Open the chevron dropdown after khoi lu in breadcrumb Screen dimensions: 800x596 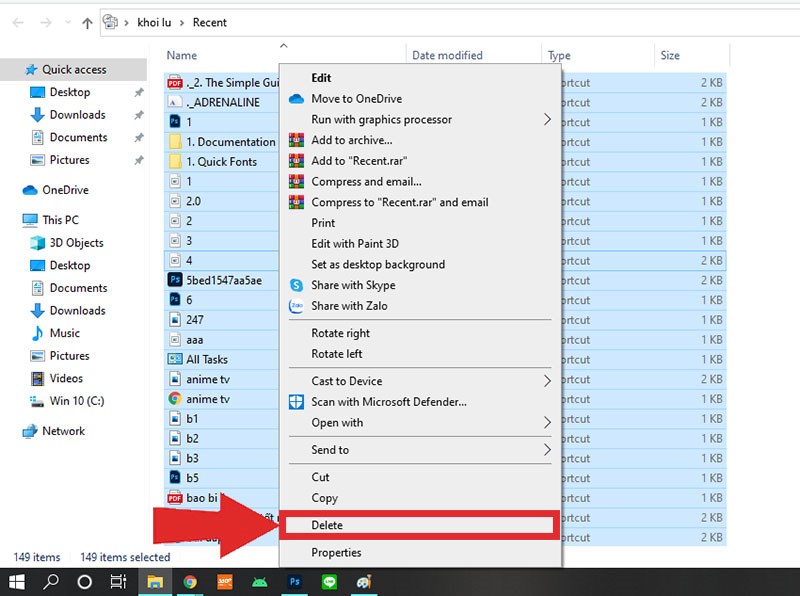(x=182, y=23)
